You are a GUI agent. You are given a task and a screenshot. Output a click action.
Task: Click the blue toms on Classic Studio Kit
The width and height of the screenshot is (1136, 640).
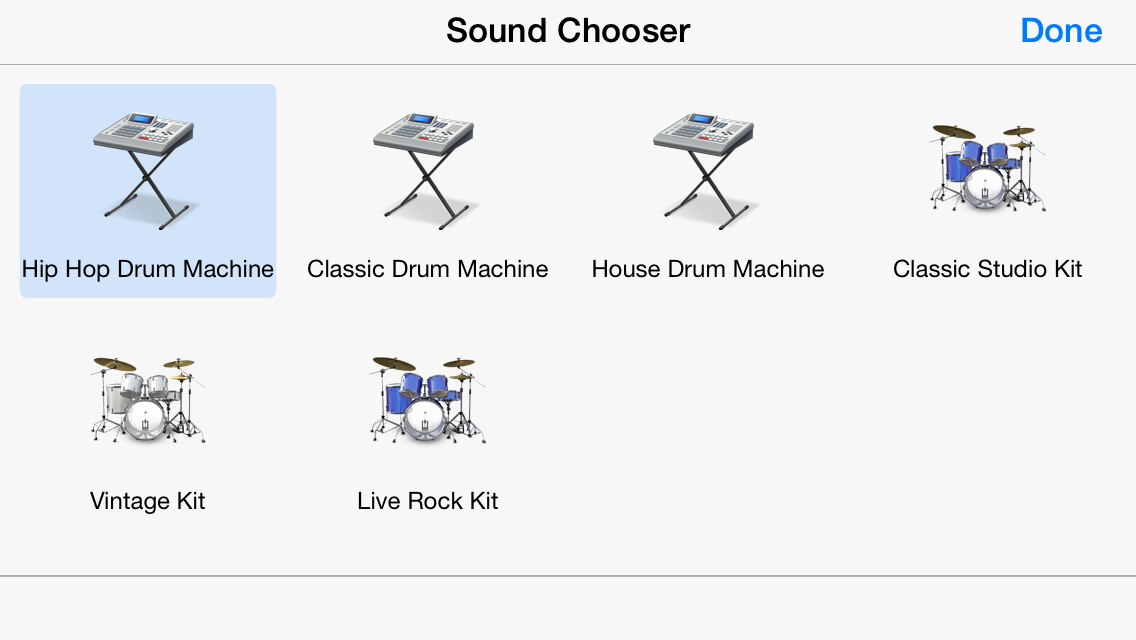click(983, 154)
